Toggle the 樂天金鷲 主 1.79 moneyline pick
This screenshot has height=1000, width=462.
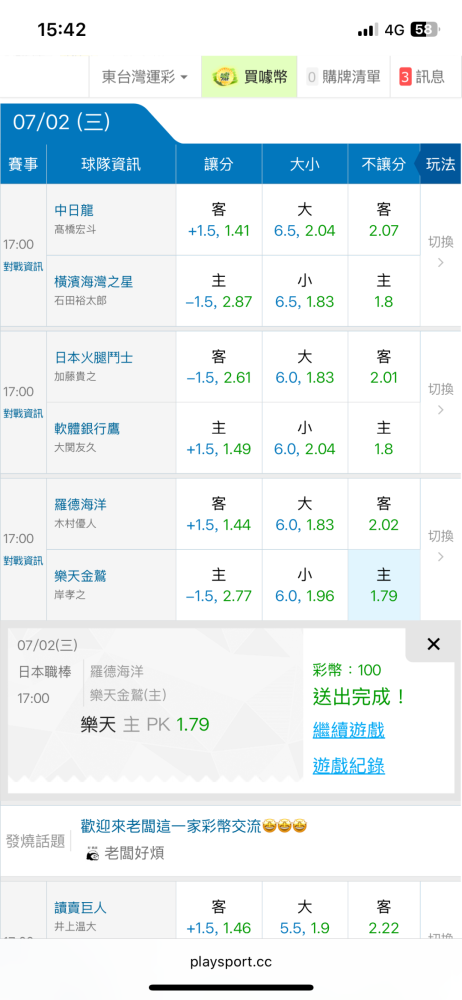tap(384, 585)
